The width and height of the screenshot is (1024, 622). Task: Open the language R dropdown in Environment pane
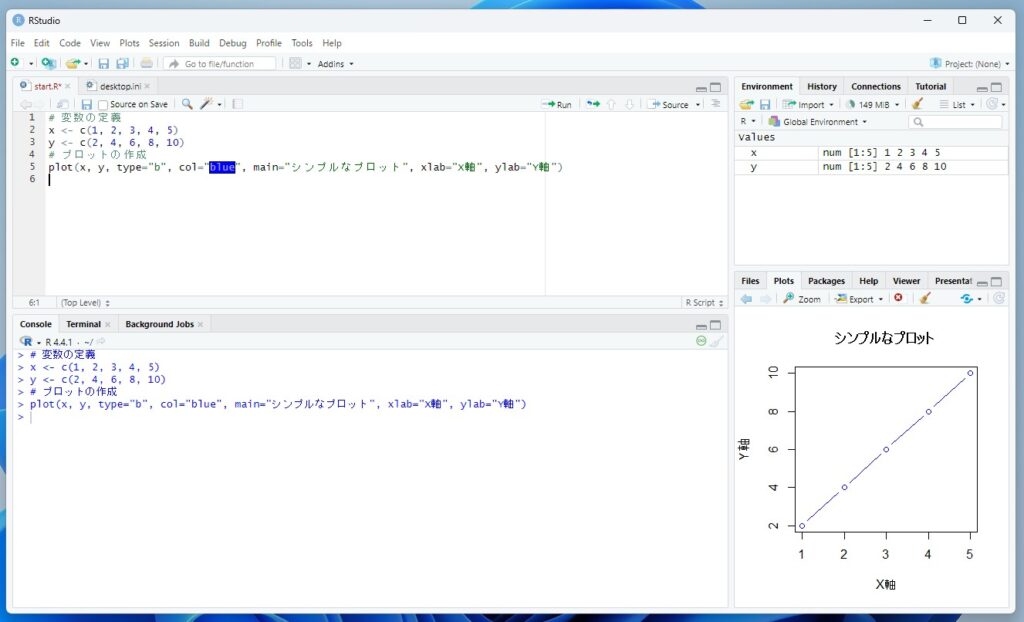(748, 122)
